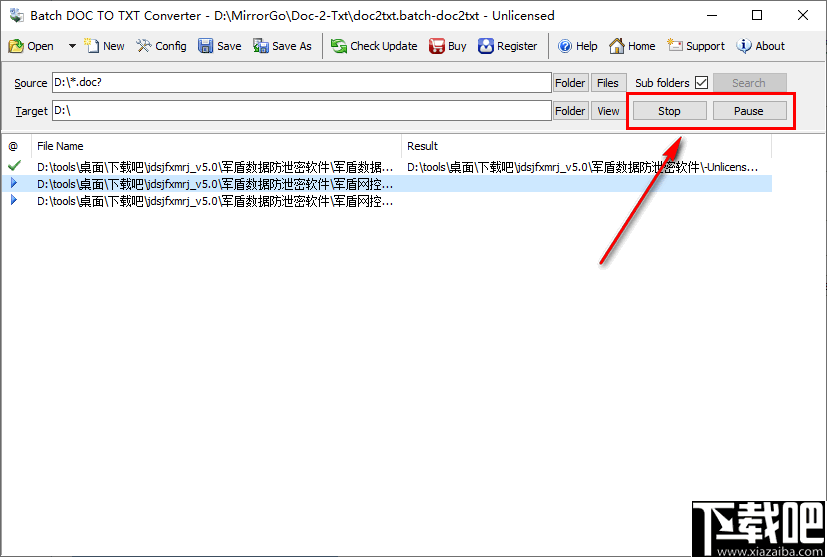The height and width of the screenshot is (557, 827).
Task: Click the Result column header
Action: tap(586, 146)
